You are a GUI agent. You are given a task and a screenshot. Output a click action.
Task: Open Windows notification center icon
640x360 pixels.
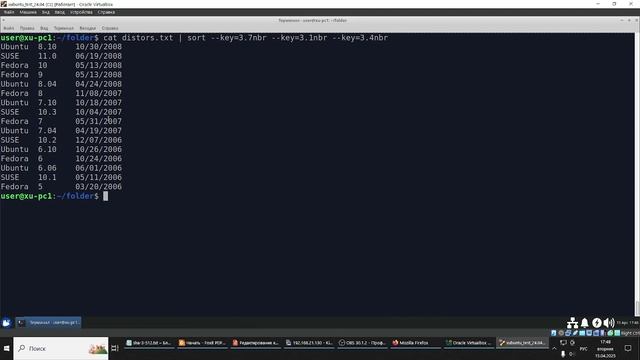pyautogui.click(x=628, y=348)
